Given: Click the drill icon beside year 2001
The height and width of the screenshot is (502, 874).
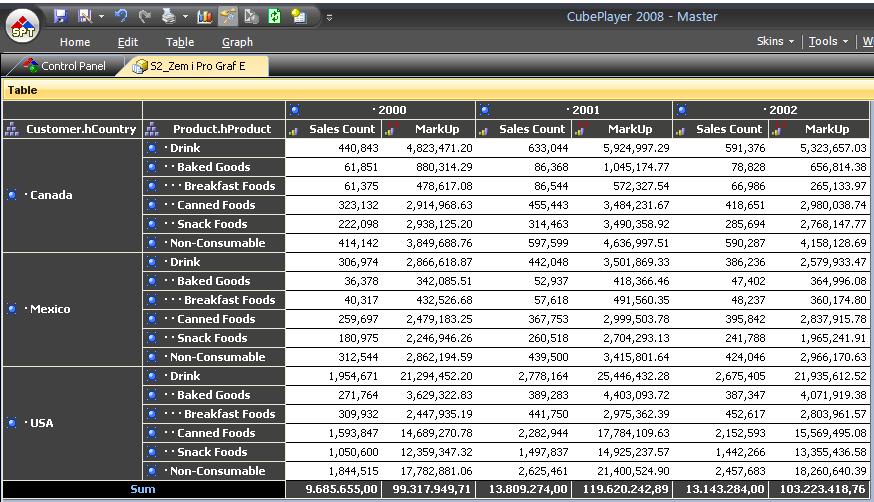Looking at the screenshot, I should tap(485, 110).
